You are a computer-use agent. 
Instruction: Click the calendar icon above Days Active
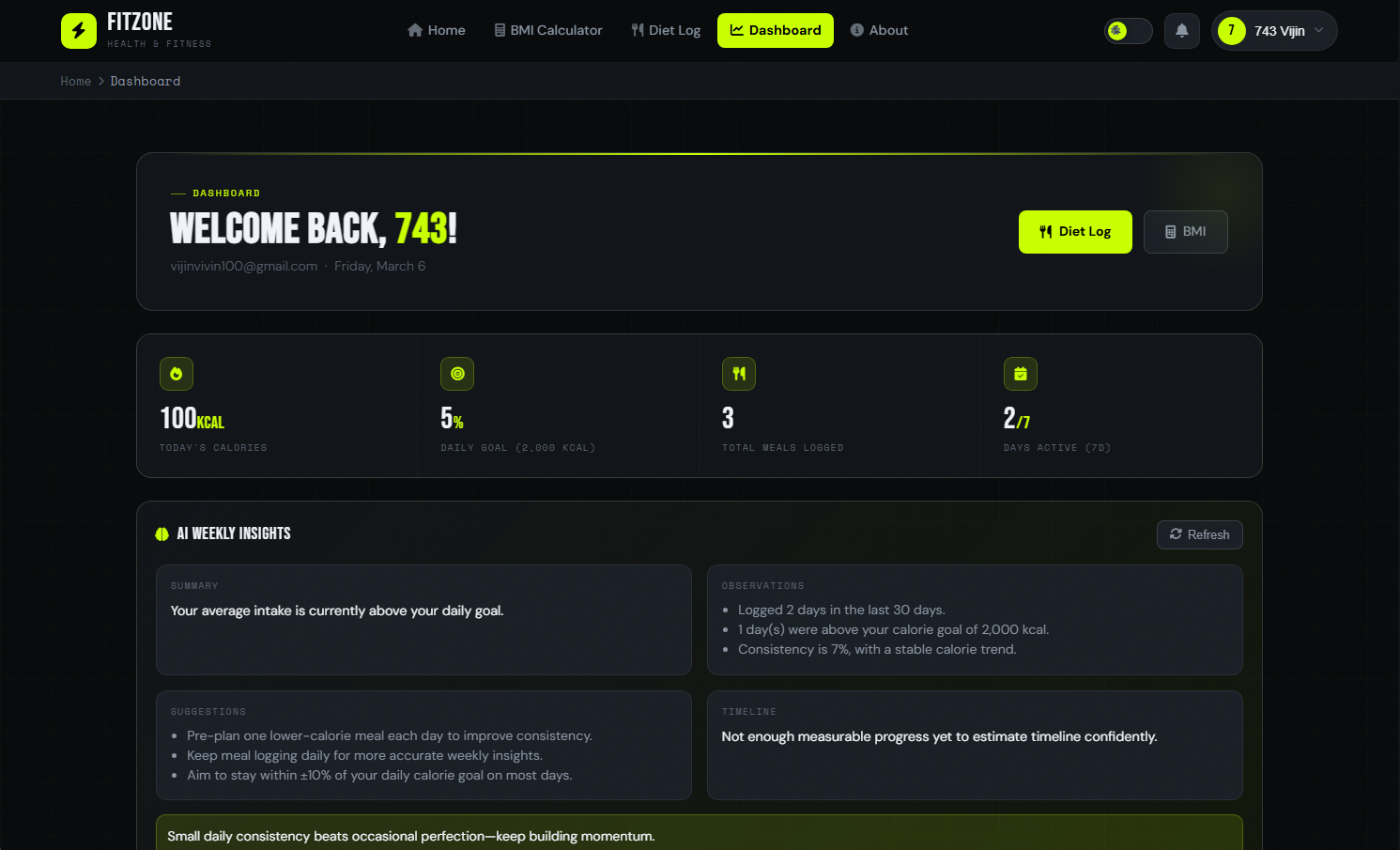coord(1021,374)
